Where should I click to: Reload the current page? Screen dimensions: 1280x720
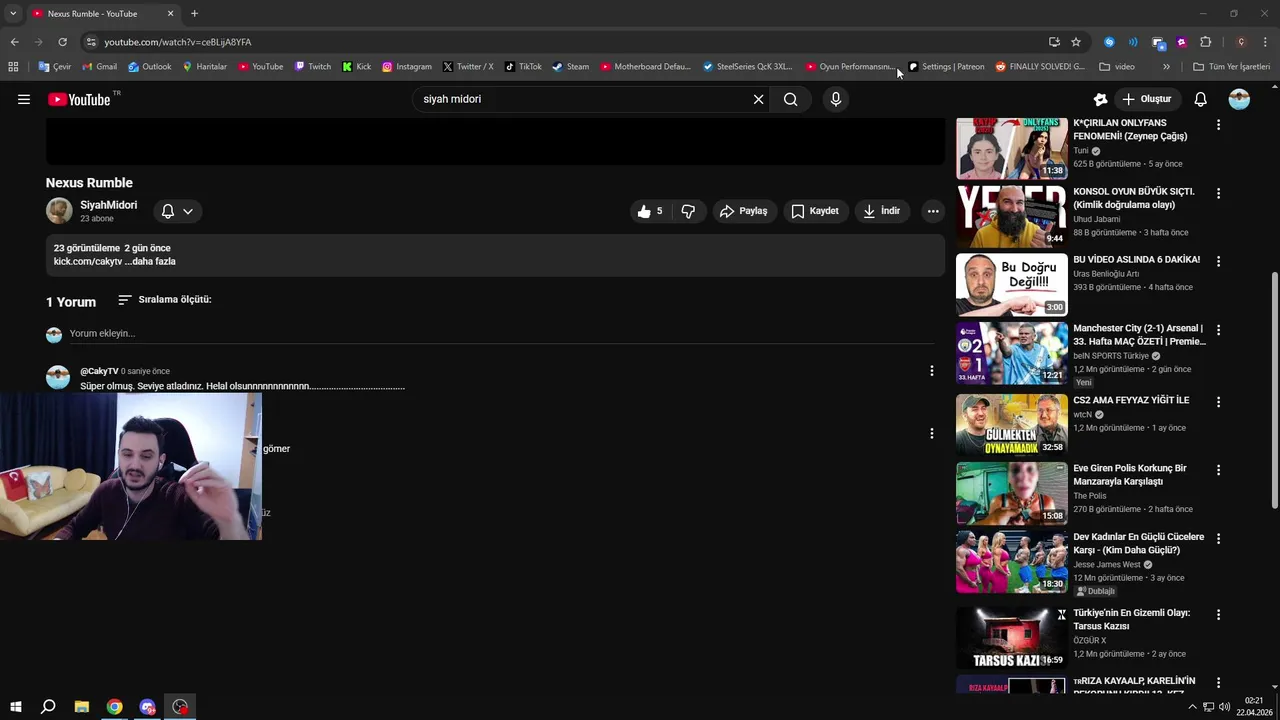point(62,42)
